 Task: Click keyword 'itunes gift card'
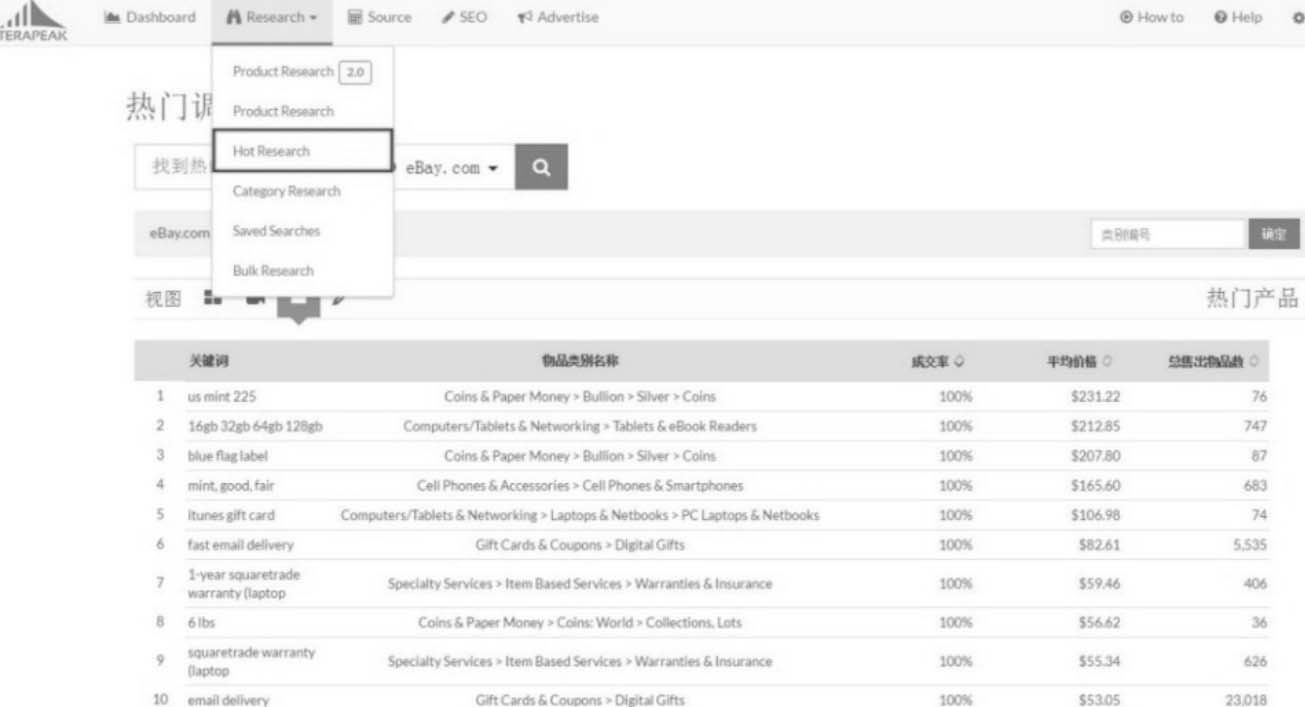(x=231, y=516)
